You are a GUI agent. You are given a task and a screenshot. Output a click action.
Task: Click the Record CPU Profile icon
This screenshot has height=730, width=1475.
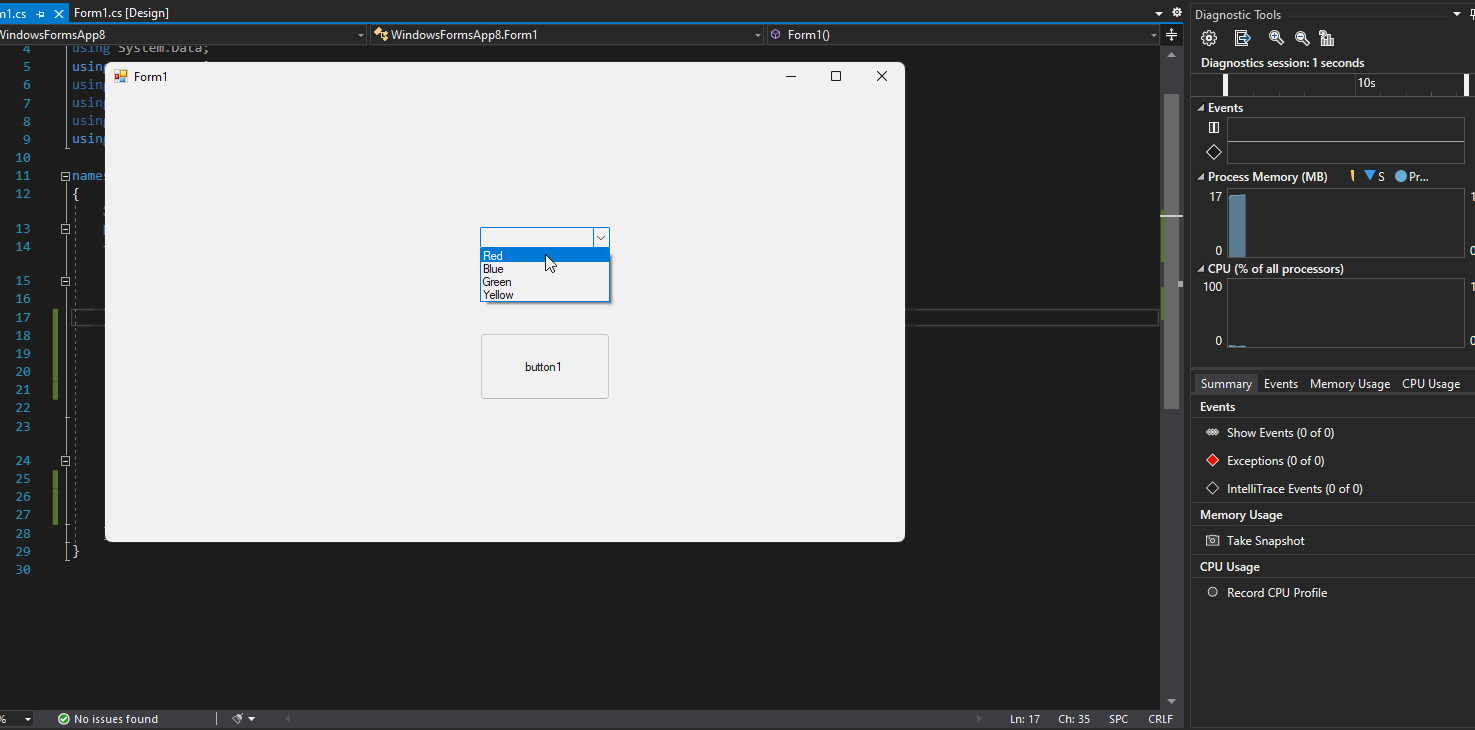pos(1211,592)
